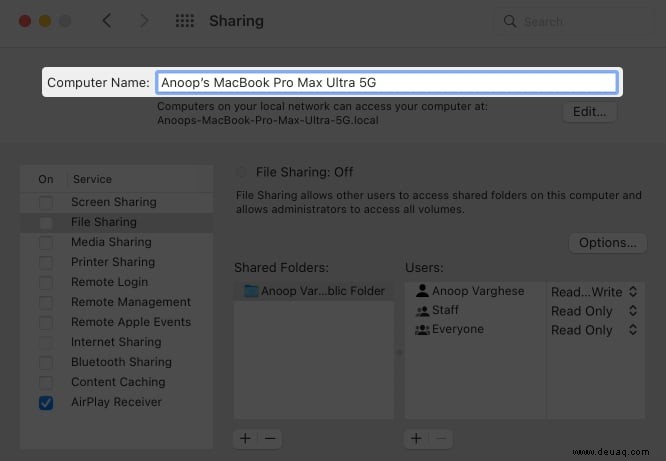Open File Sharing Options... button

[x=607, y=243]
